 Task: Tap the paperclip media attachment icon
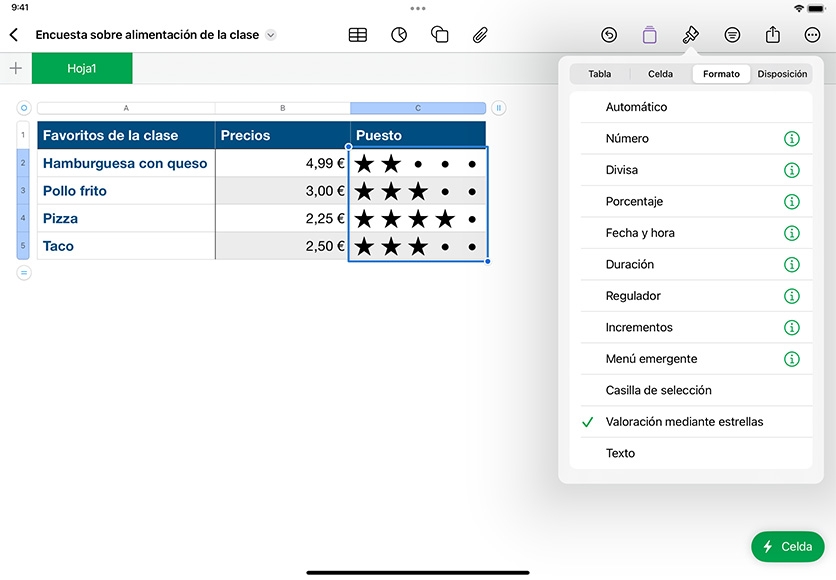480,35
